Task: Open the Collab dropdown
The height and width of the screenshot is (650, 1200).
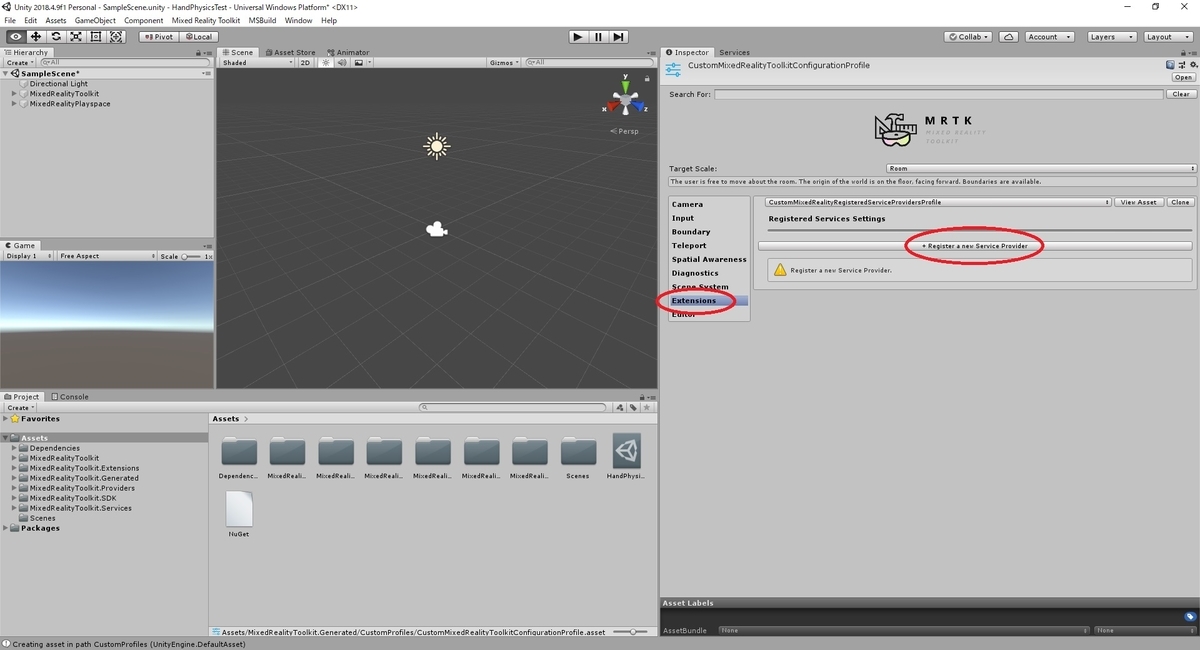Action: pos(969,37)
